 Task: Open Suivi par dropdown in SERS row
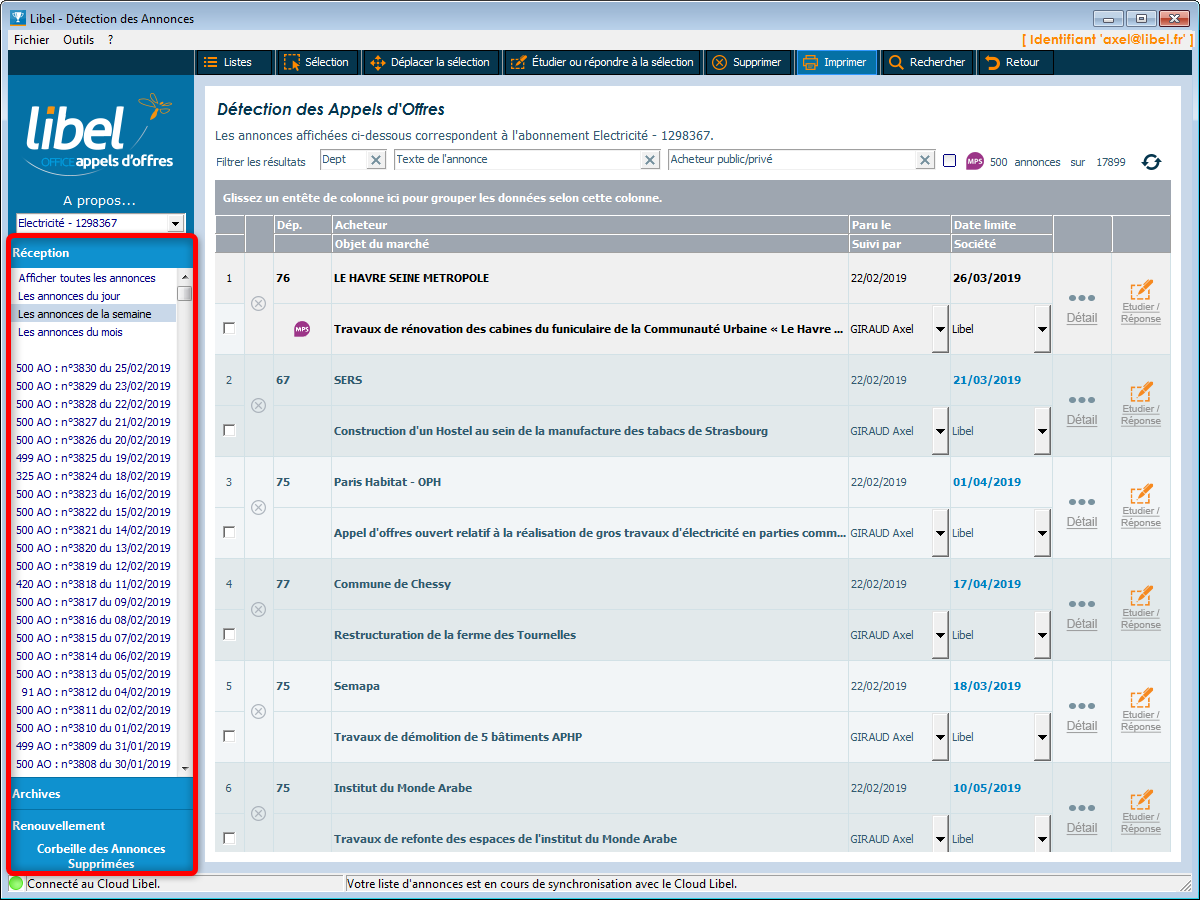[940, 431]
